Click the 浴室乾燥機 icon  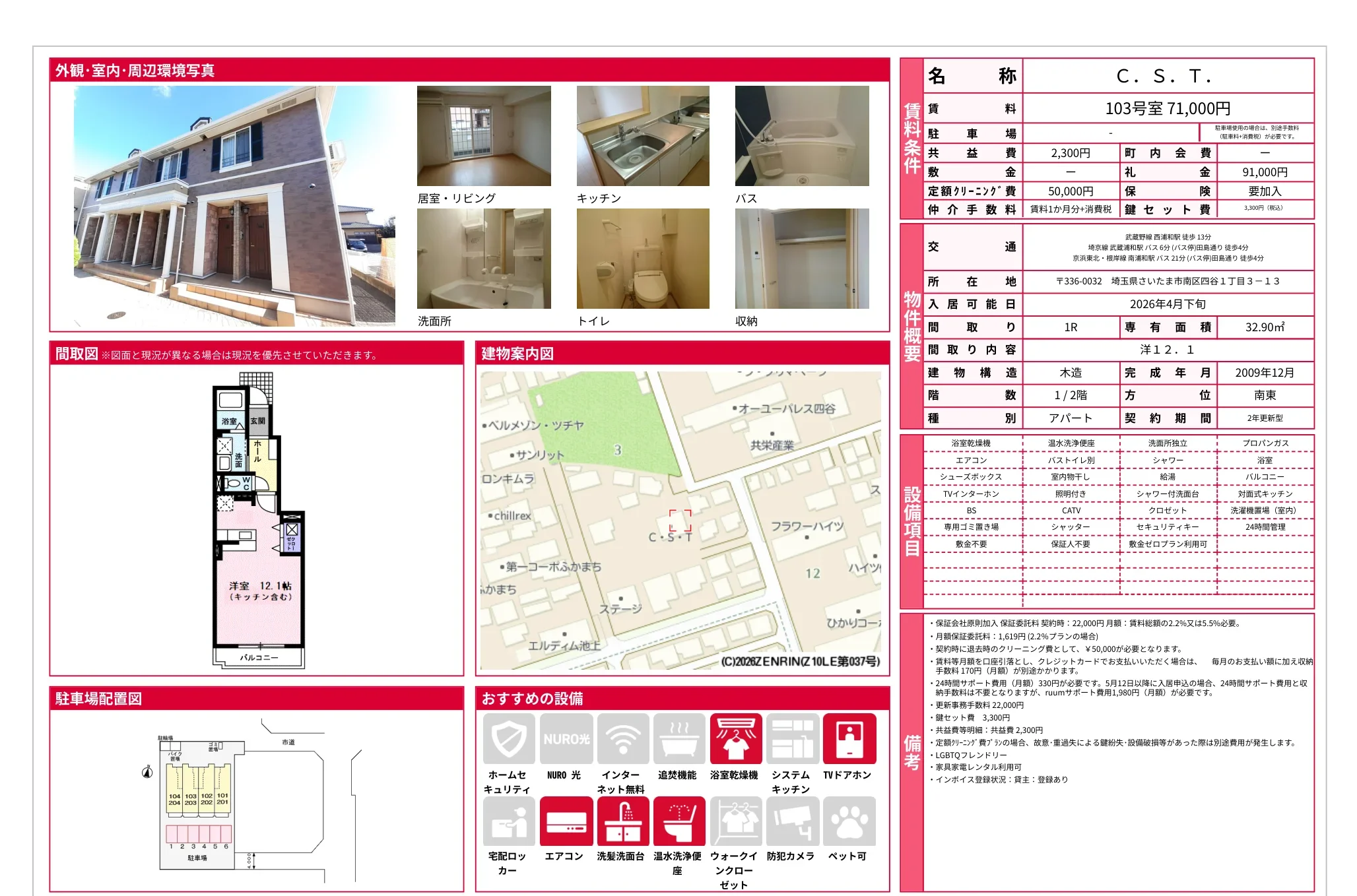pyautogui.click(x=735, y=738)
